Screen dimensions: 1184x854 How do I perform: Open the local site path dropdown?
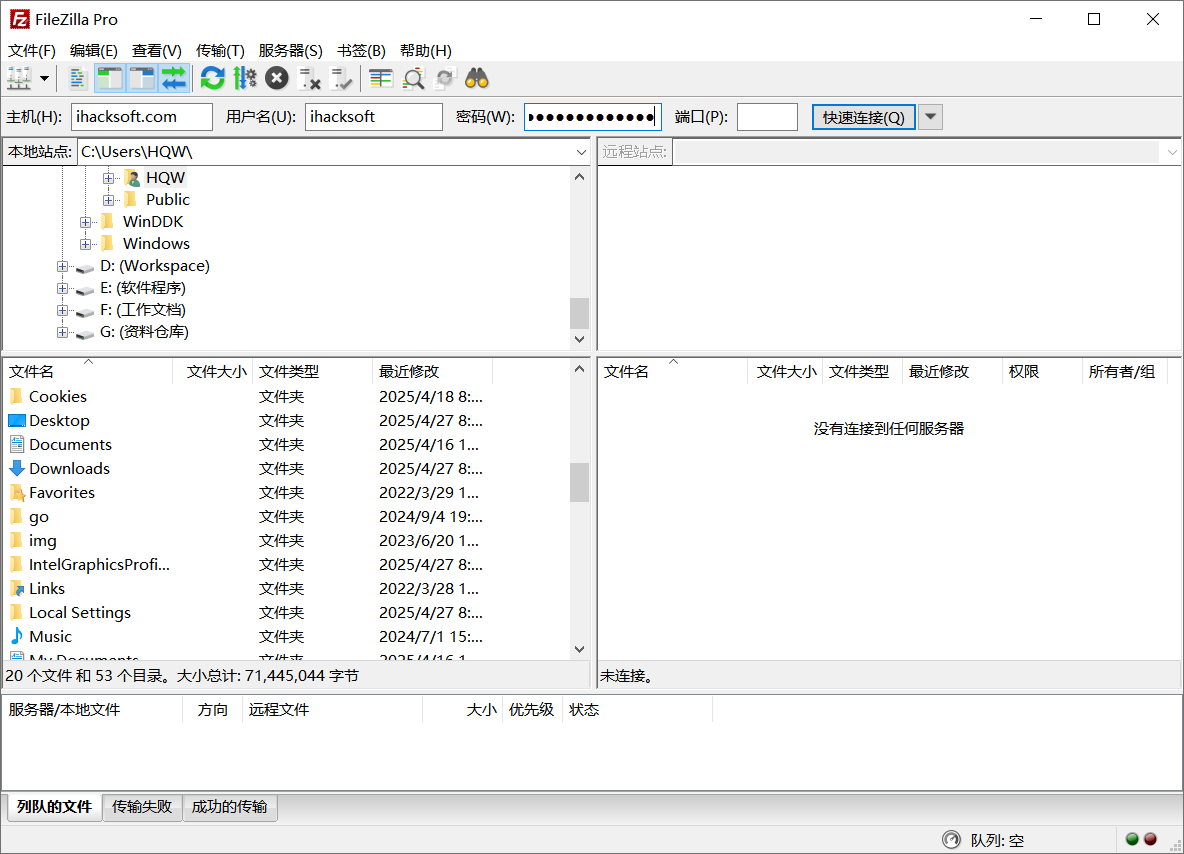(581, 152)
